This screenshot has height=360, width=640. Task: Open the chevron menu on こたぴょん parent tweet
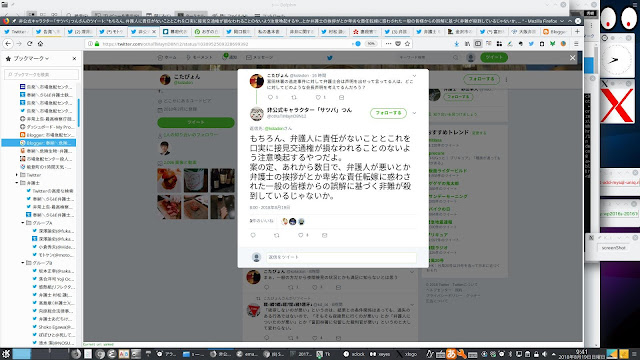(414, 76)
